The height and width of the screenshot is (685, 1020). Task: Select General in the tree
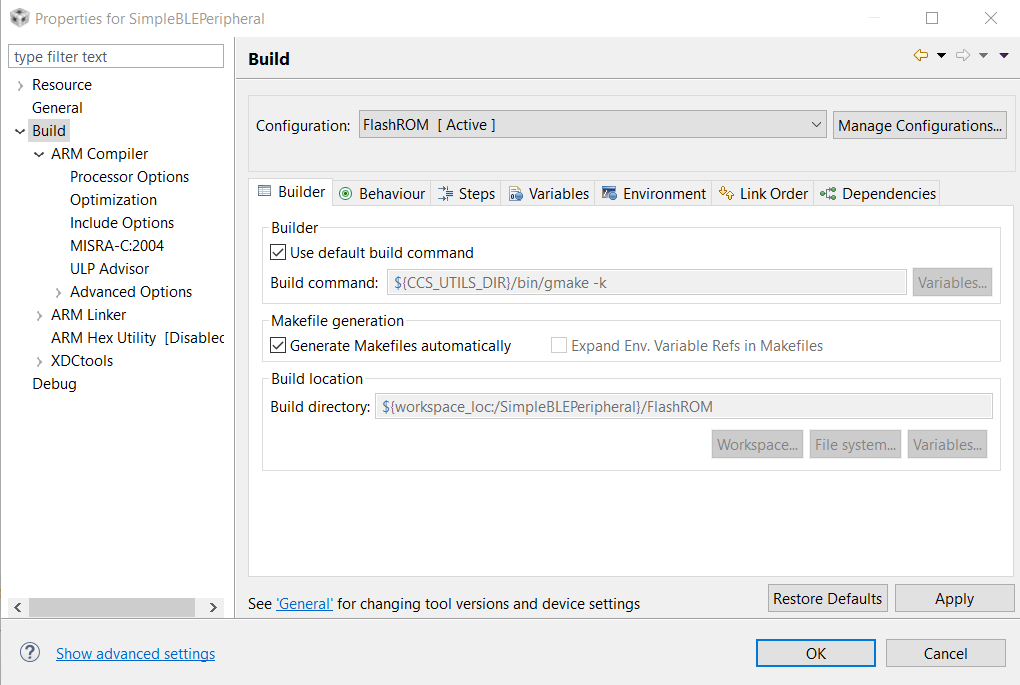(x=57, y=108)
